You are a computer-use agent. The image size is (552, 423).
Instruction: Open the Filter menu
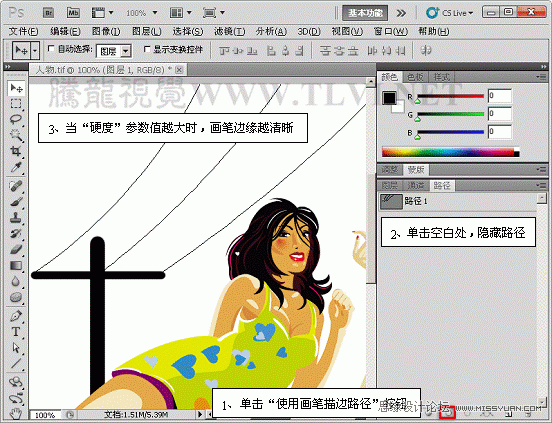tap(230, 32)
